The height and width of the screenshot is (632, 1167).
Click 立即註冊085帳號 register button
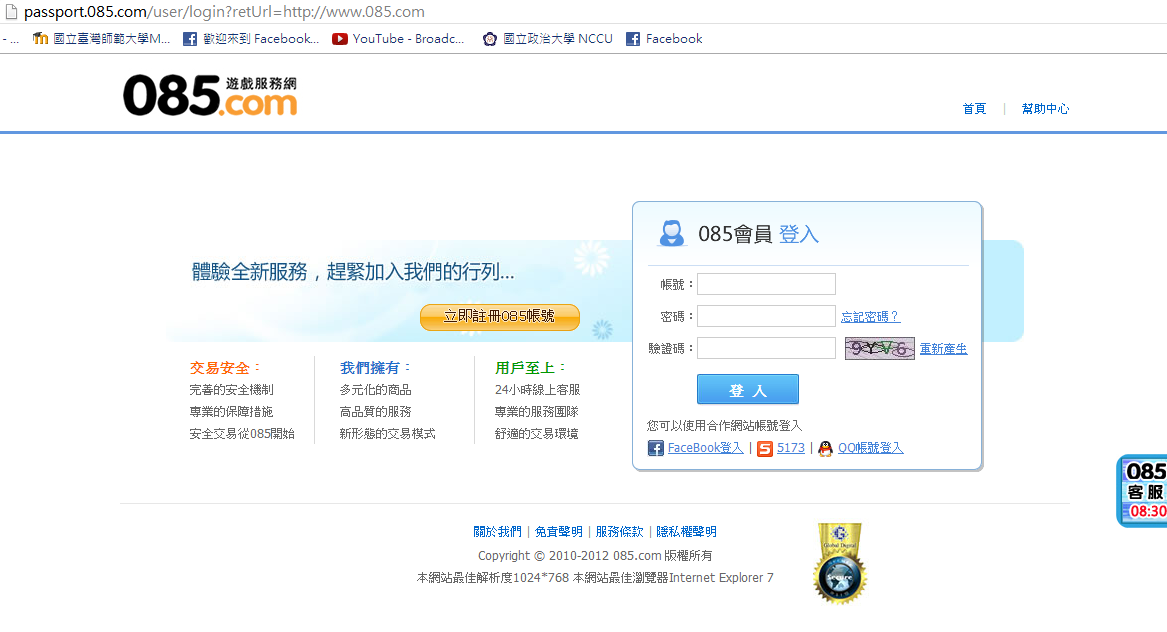pos(499,316)
